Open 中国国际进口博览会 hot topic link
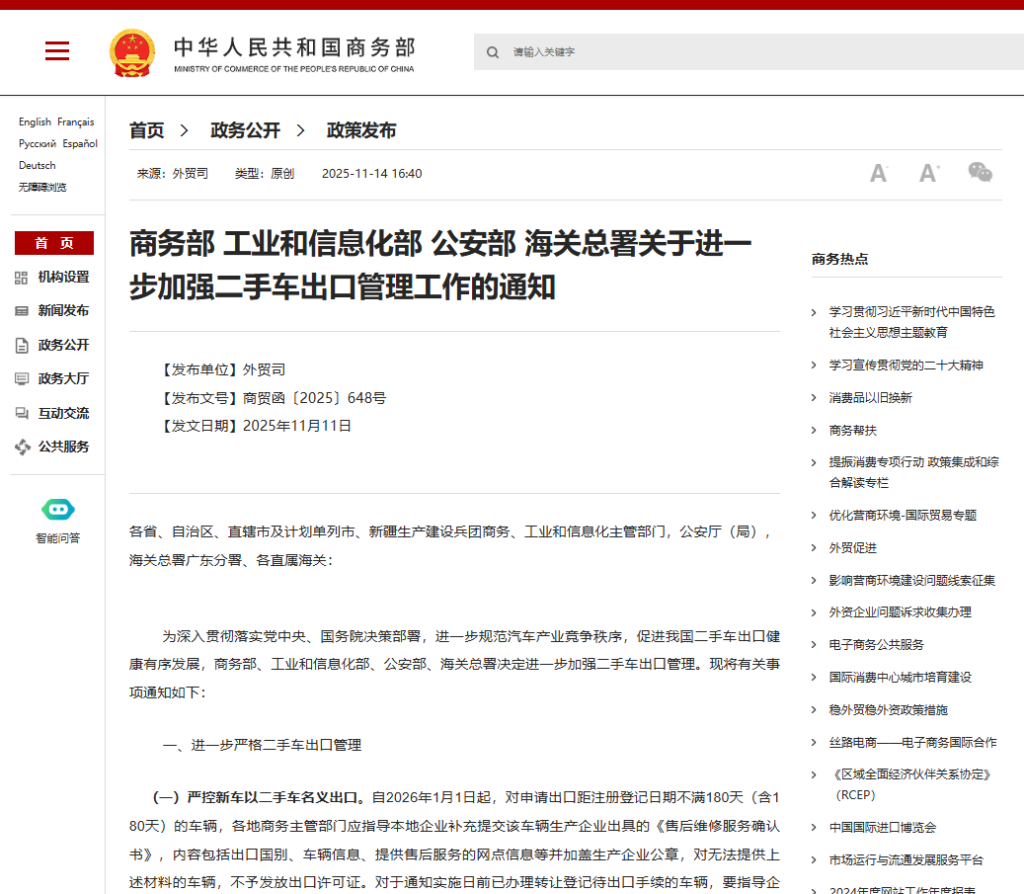 [882, 827]
